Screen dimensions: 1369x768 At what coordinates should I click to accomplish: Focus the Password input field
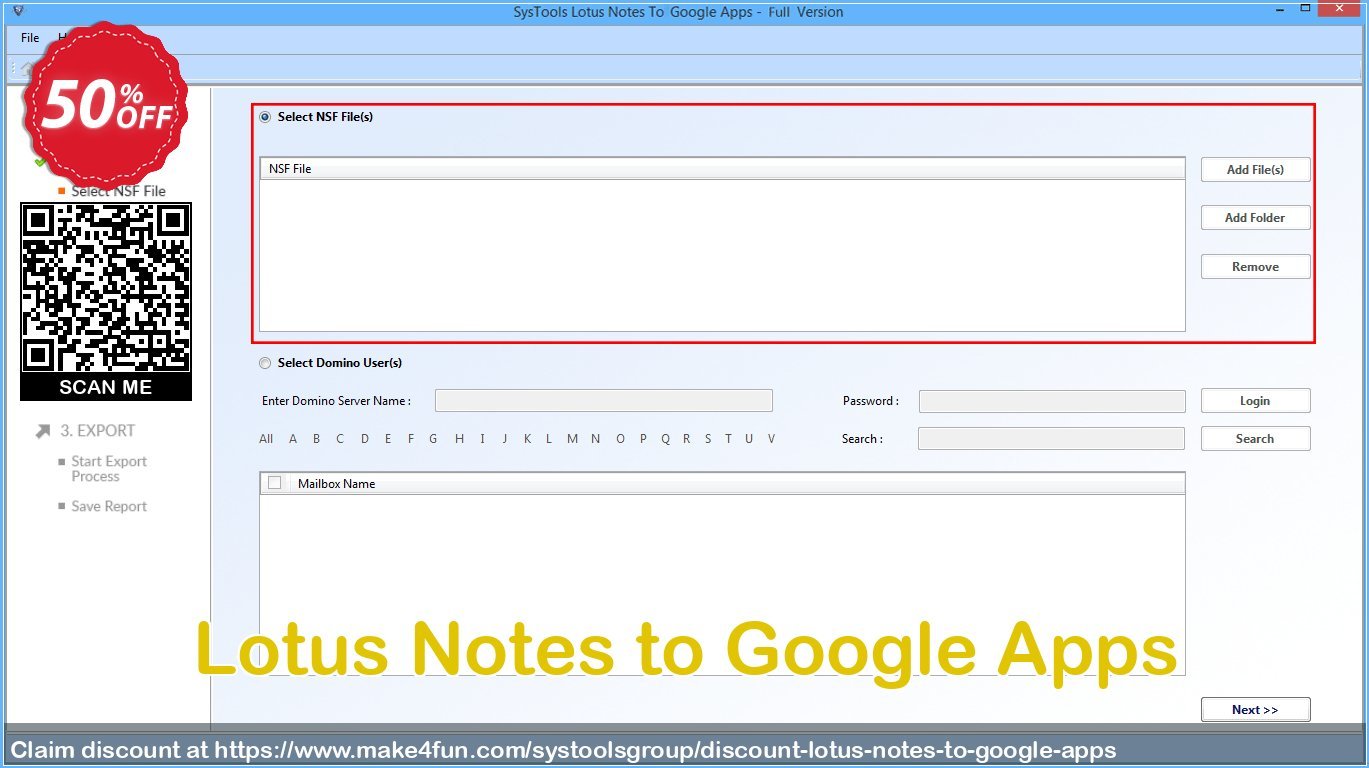1052,401
